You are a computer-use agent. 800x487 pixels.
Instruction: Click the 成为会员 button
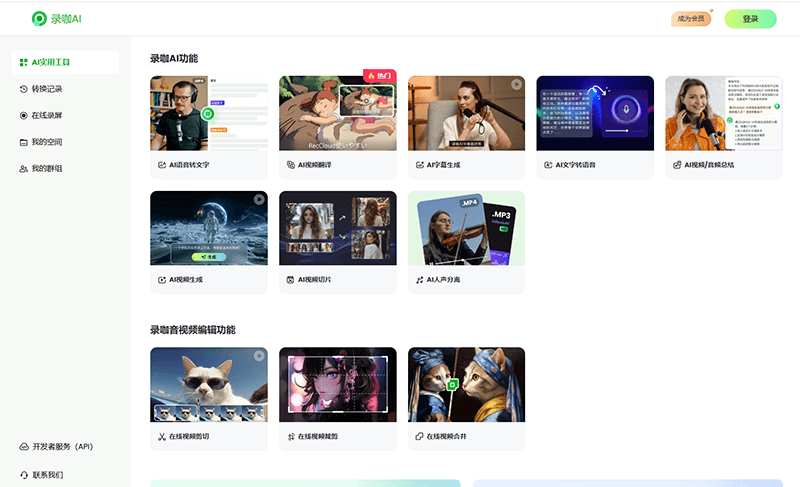point(691,18)
